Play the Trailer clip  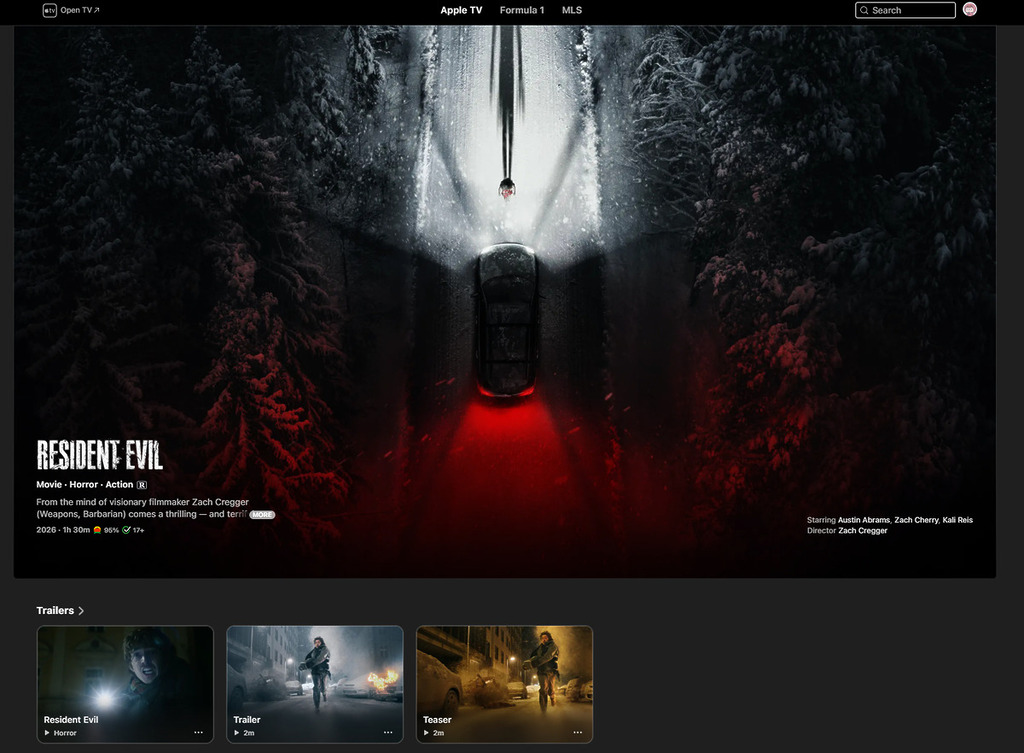(x=236, y=733)
